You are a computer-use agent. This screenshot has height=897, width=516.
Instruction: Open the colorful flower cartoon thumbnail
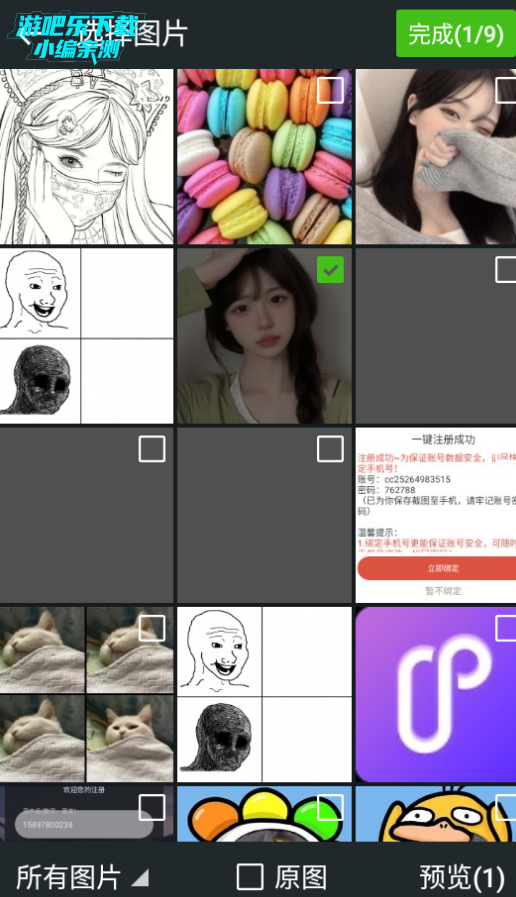point(264,813)
